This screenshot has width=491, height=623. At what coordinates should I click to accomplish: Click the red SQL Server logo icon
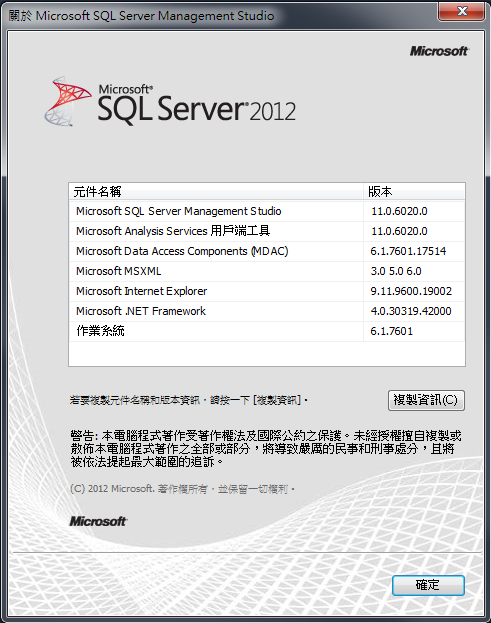[x=67, y=101]
